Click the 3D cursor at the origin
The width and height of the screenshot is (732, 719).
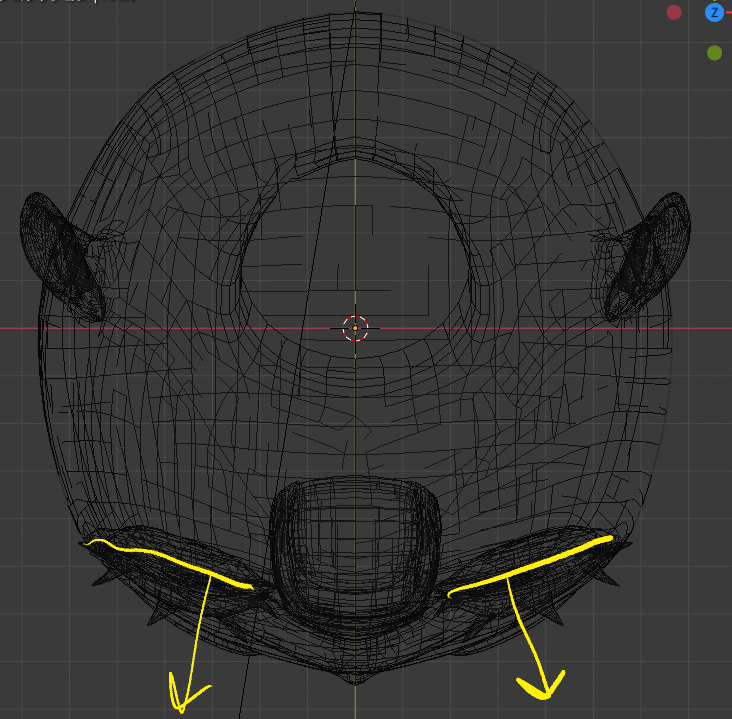click(x=355, y=328)
